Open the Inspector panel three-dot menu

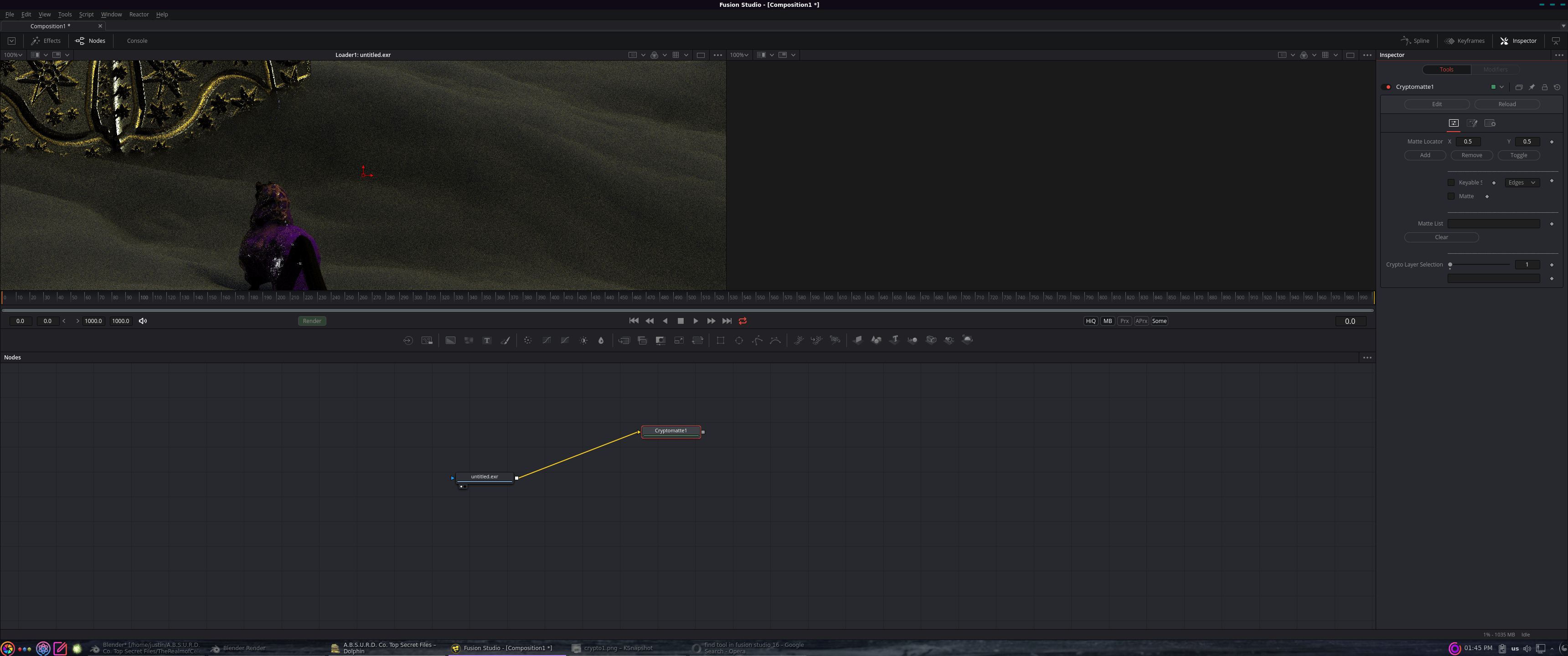click(x=1559, y=55)
